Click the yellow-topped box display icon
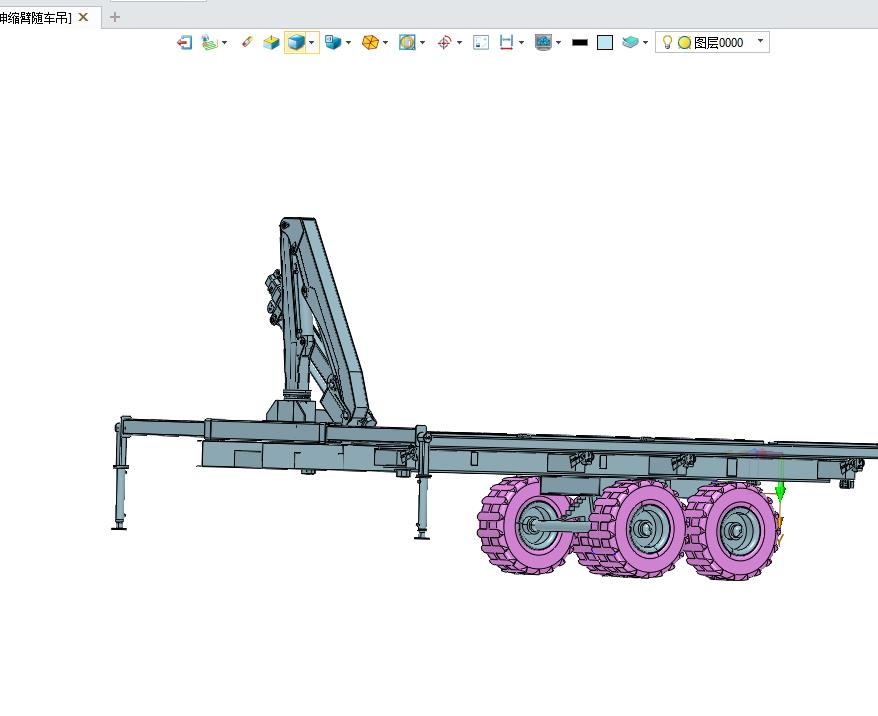 click(272, 43)
